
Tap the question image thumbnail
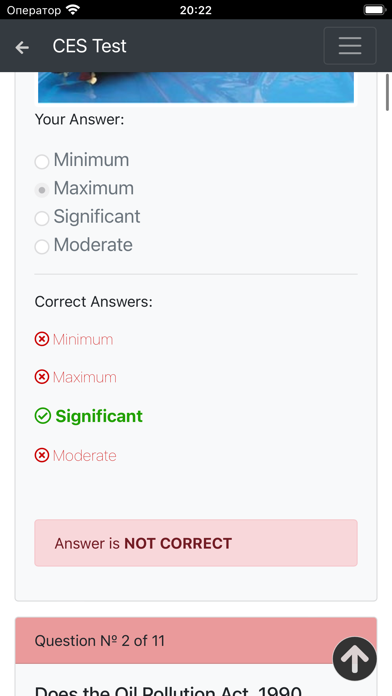[196, 87]
